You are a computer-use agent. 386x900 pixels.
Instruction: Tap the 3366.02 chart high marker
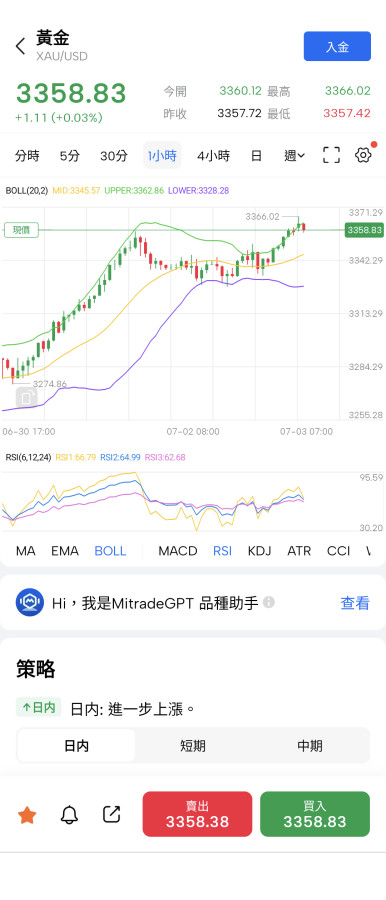[x=262, y=216]
